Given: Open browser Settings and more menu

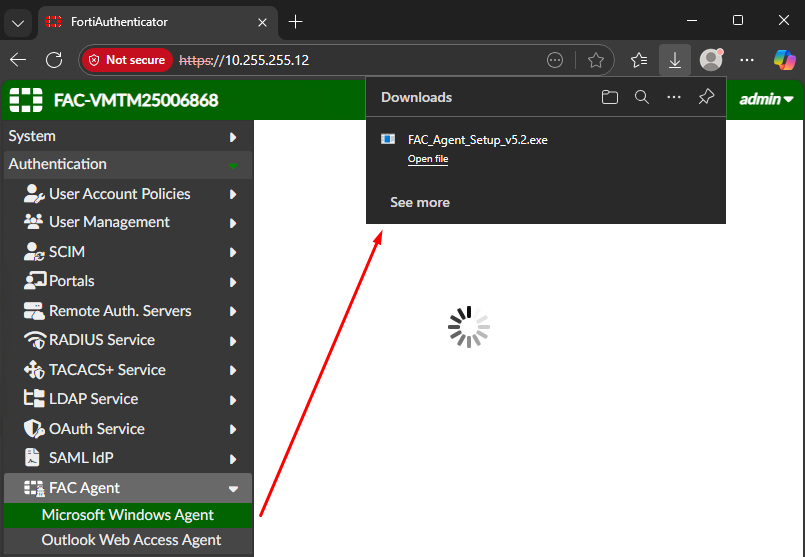Looking at the screenshot, I should [x=746, y=61].
